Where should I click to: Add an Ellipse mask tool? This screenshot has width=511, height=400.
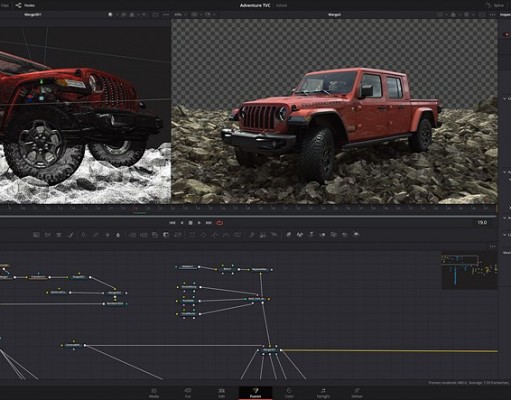203,235
